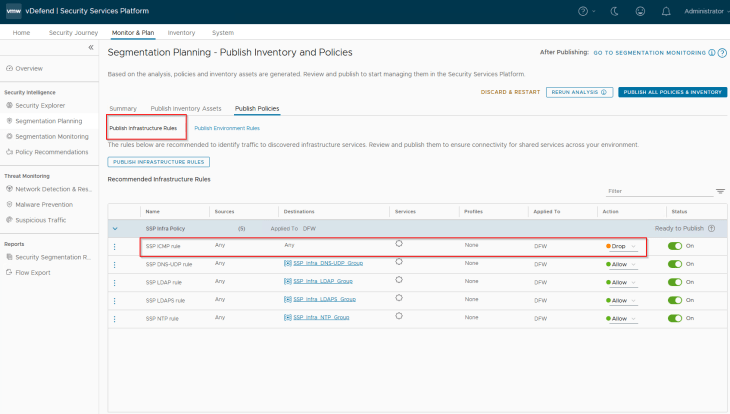730x414 pixels.
Task: Open the Allow action dropdown for SSP LDAP rule
Action: point(621,282)
